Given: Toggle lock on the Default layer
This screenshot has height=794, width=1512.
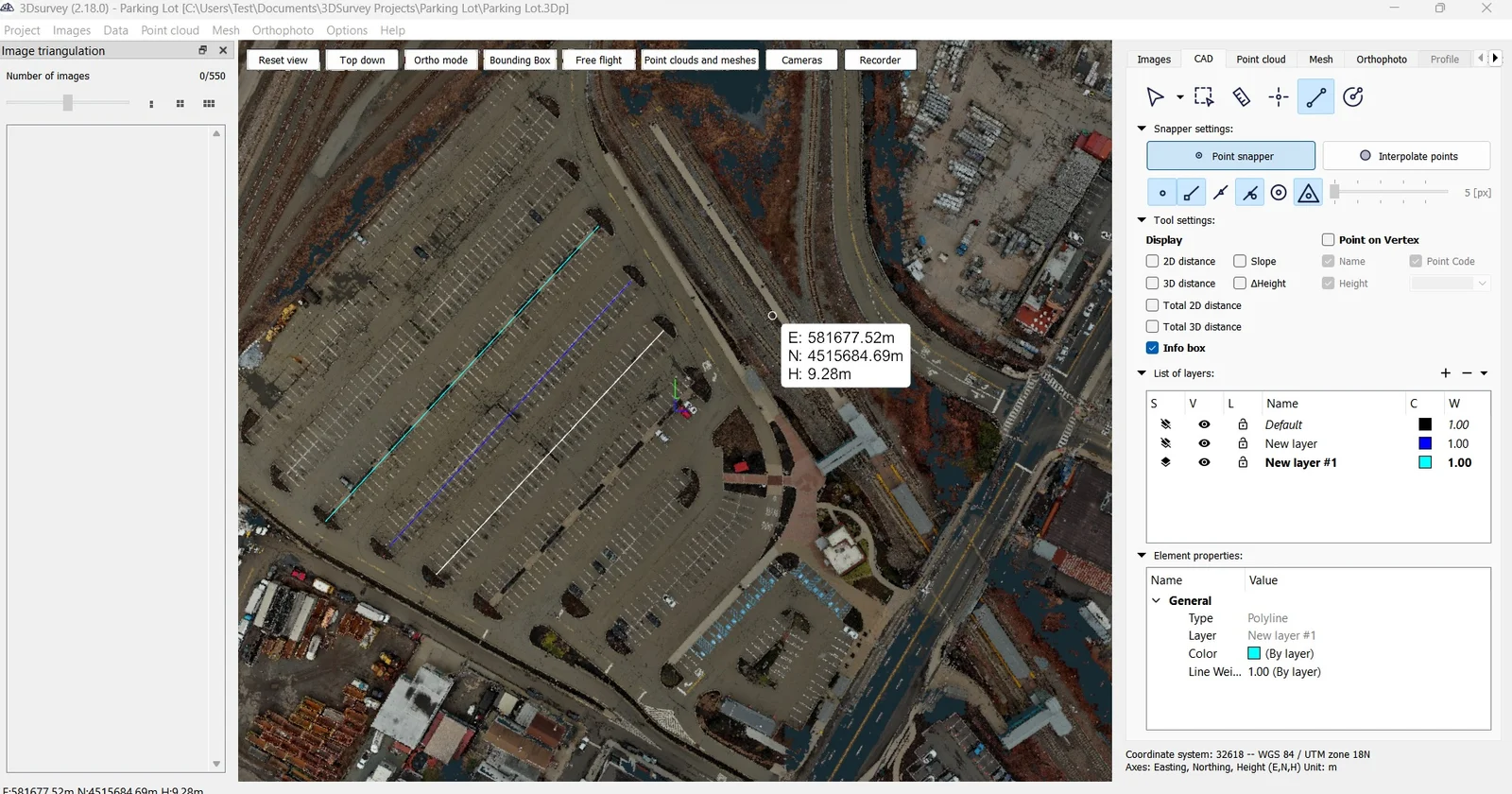Looking at the screenshot, I should [1243, 425].
